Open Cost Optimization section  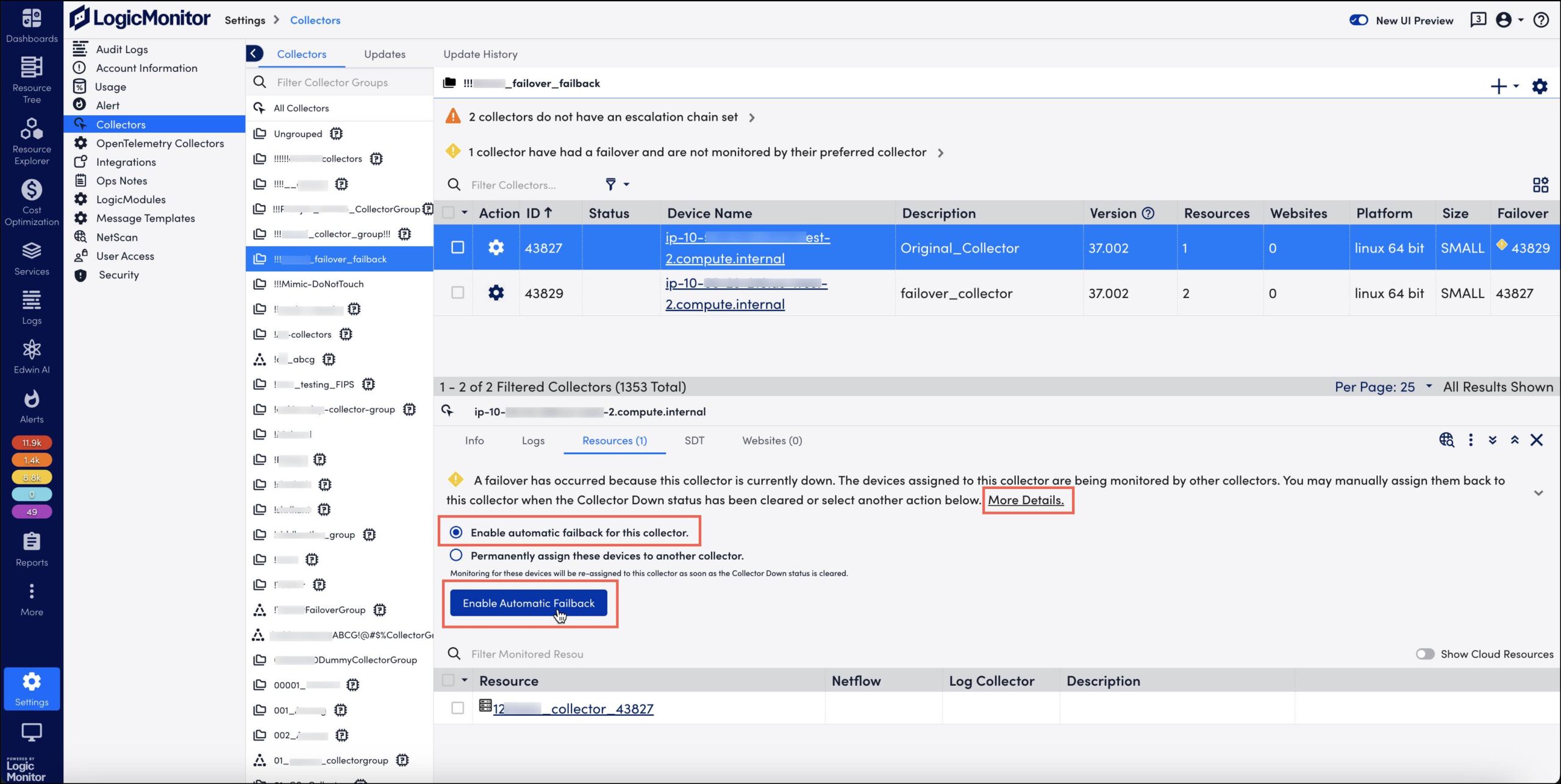[x=32, y=202]
